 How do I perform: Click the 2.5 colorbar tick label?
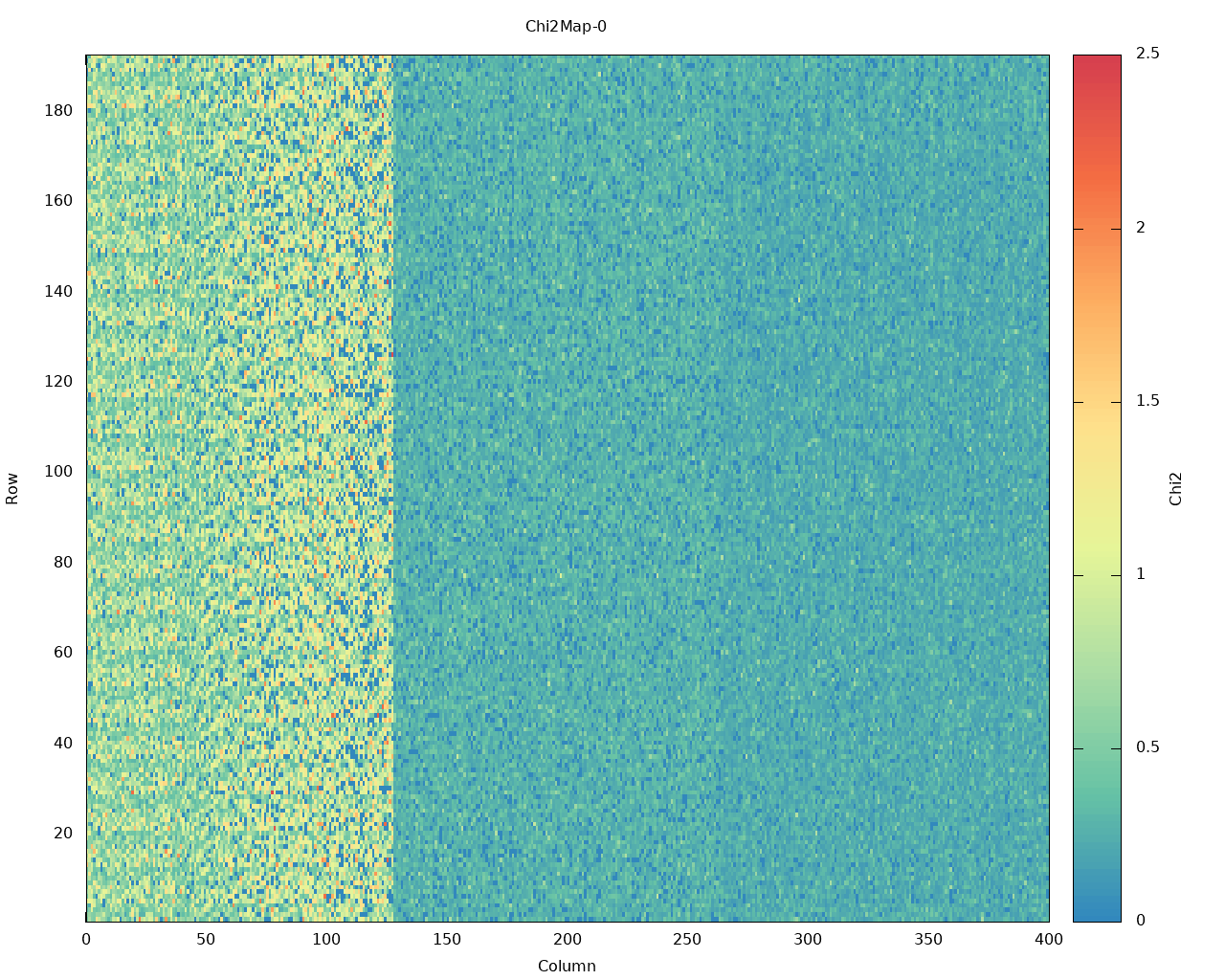point(1147,54)
